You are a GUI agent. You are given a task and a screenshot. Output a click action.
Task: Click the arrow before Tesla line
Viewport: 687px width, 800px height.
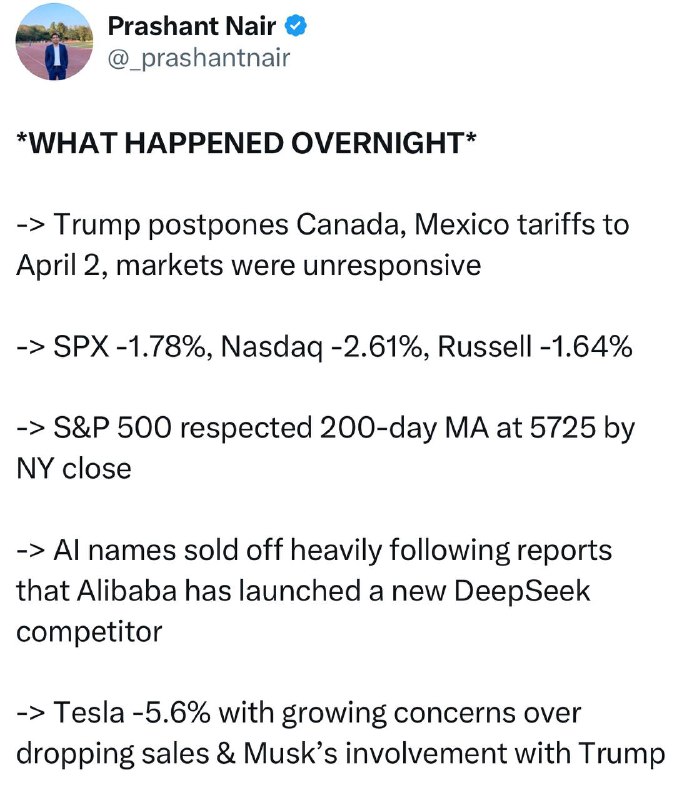31,714
